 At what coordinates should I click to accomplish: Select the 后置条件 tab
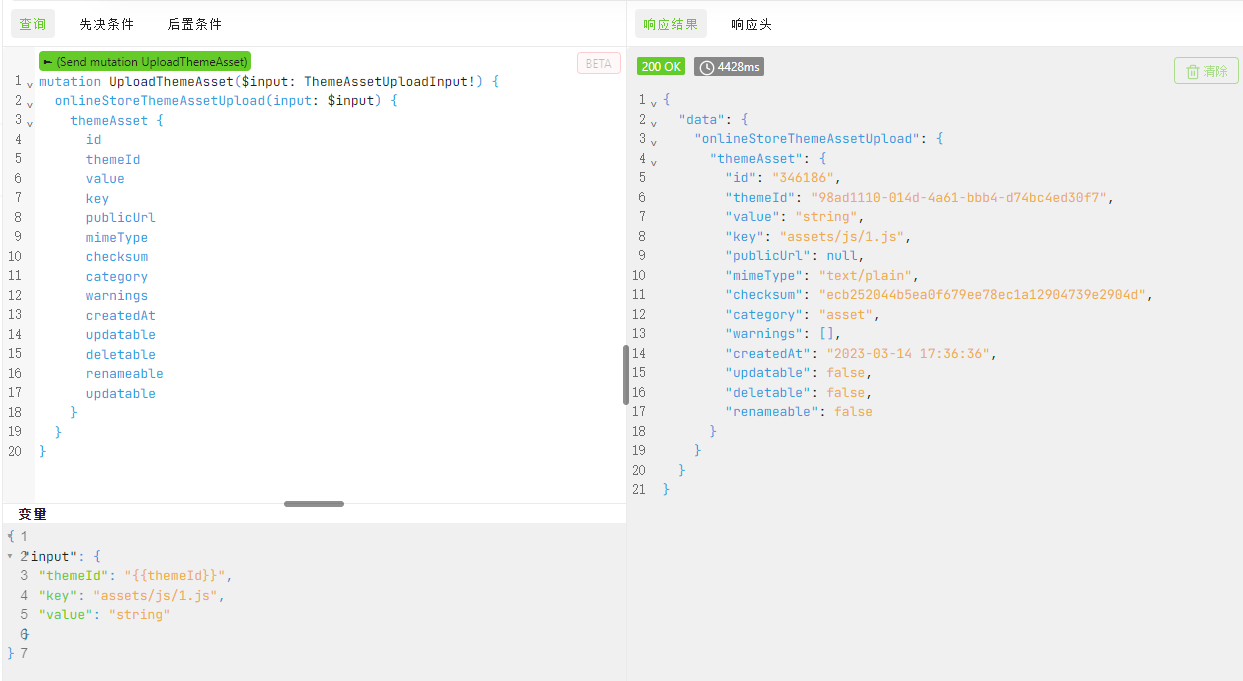(195, 24)
